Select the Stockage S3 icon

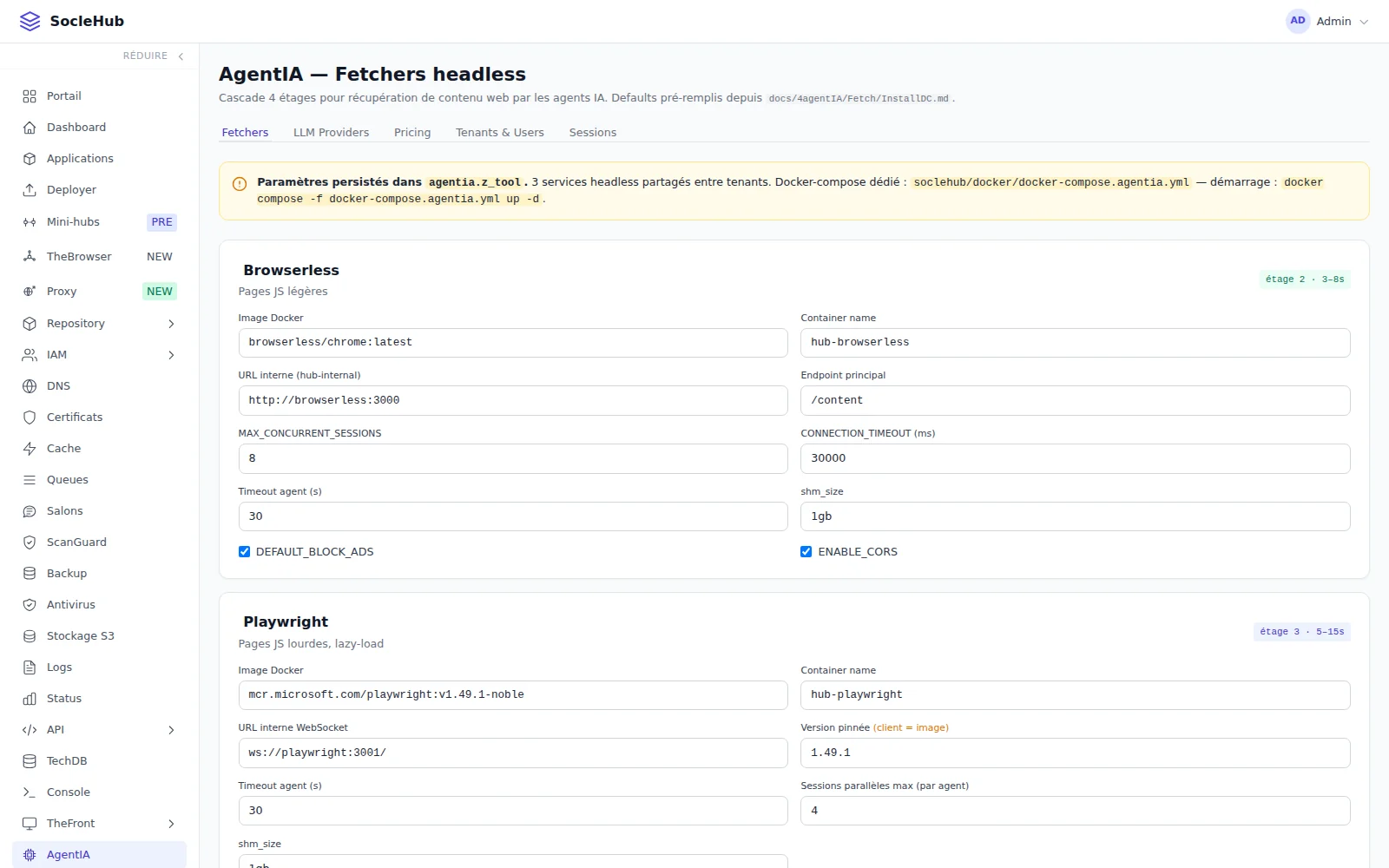coord(30,636)
